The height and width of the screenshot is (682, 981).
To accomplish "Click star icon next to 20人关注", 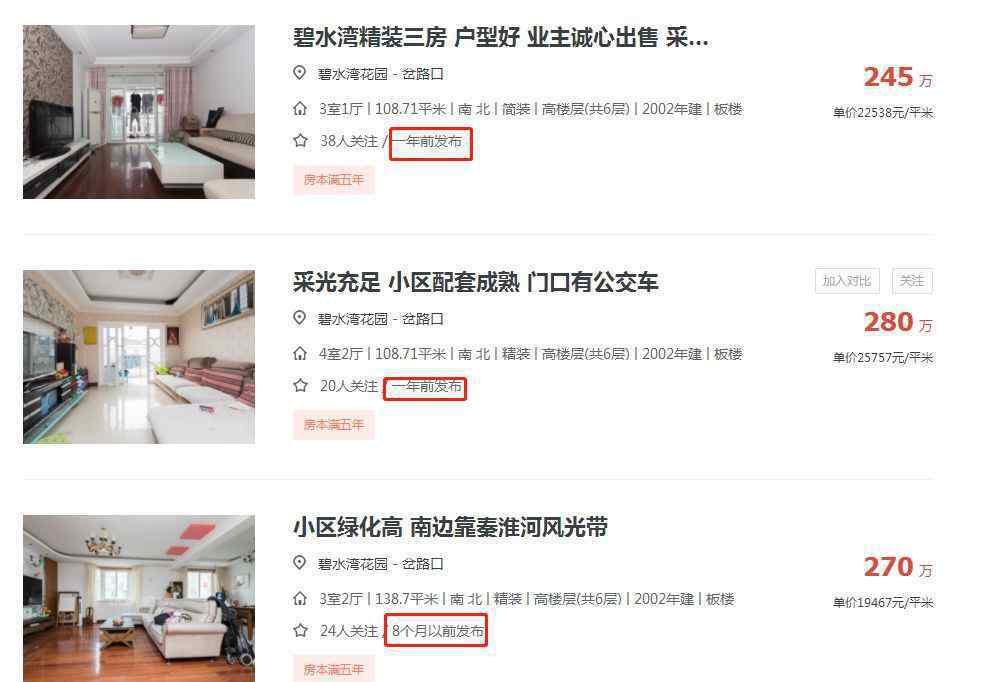I will click(300, 386).
